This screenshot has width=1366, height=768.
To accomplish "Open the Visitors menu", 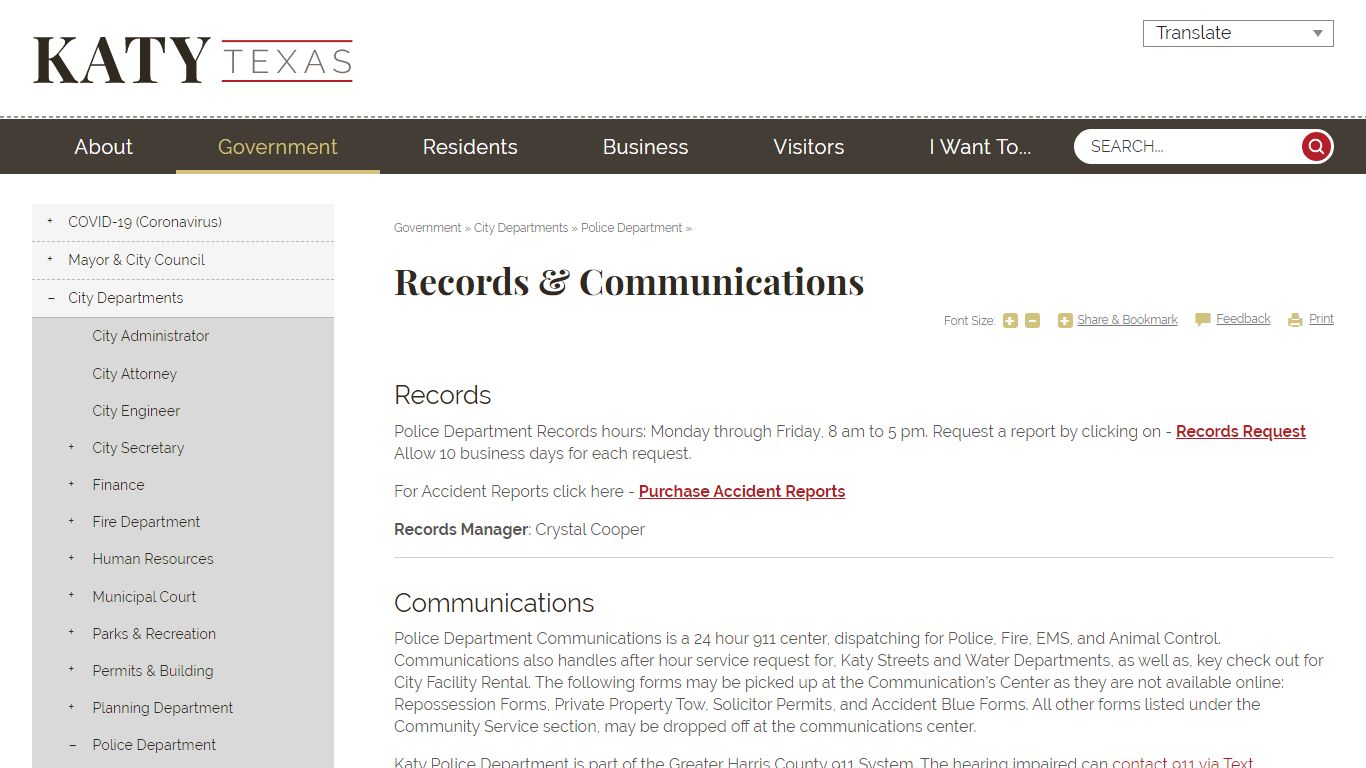I will click(x=809, y=147).
